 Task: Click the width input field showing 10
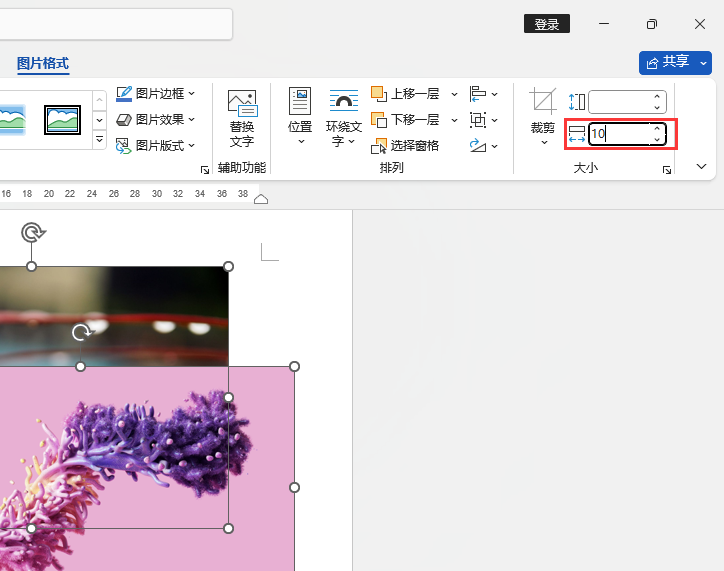[618, 133]
